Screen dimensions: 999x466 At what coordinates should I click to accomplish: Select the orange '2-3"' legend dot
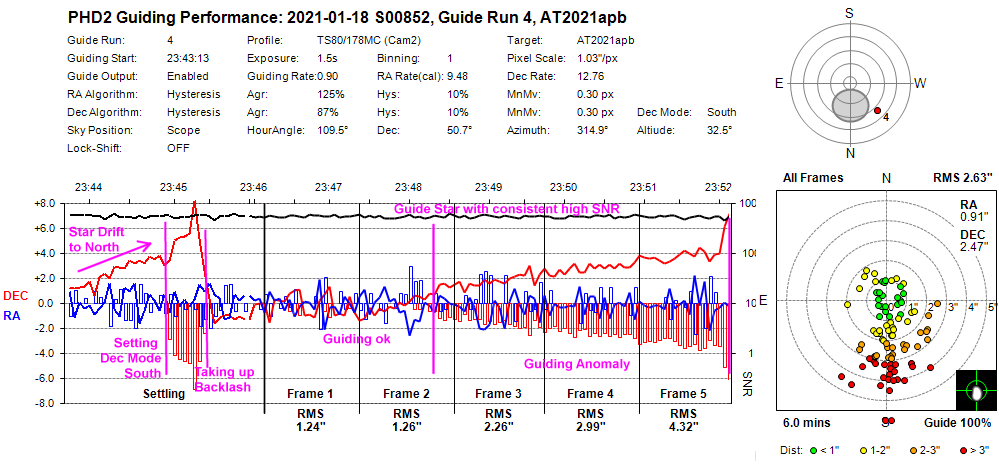pyautogui.click(x=912, y=450)
